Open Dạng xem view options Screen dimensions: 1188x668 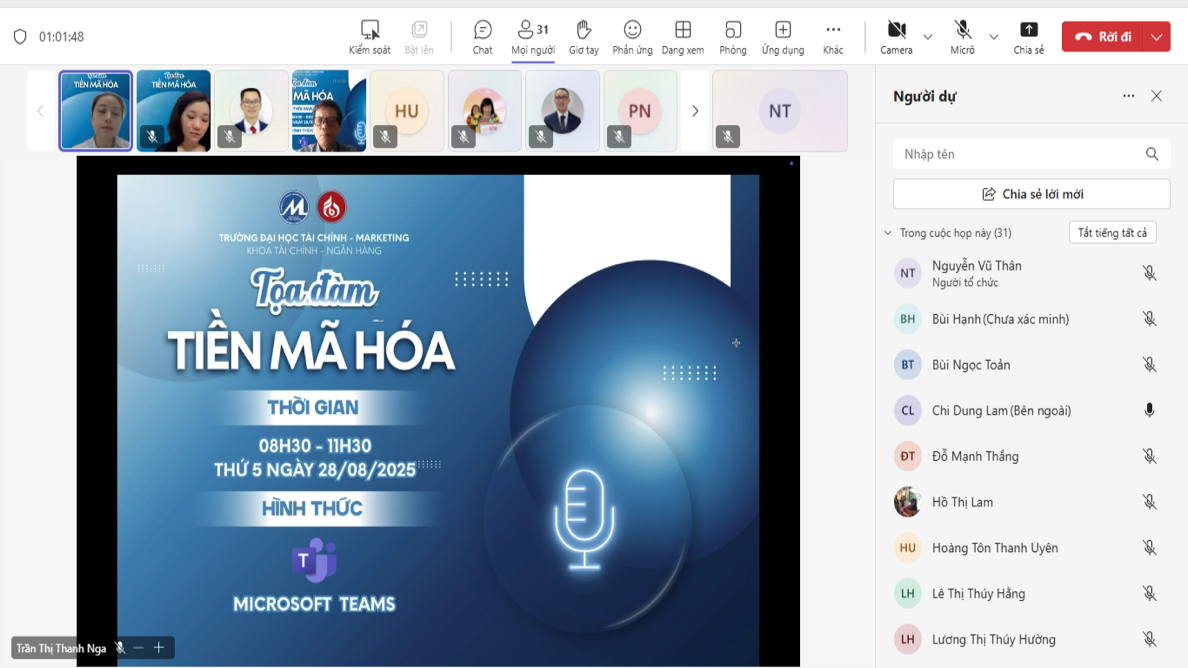coord(682,37)
